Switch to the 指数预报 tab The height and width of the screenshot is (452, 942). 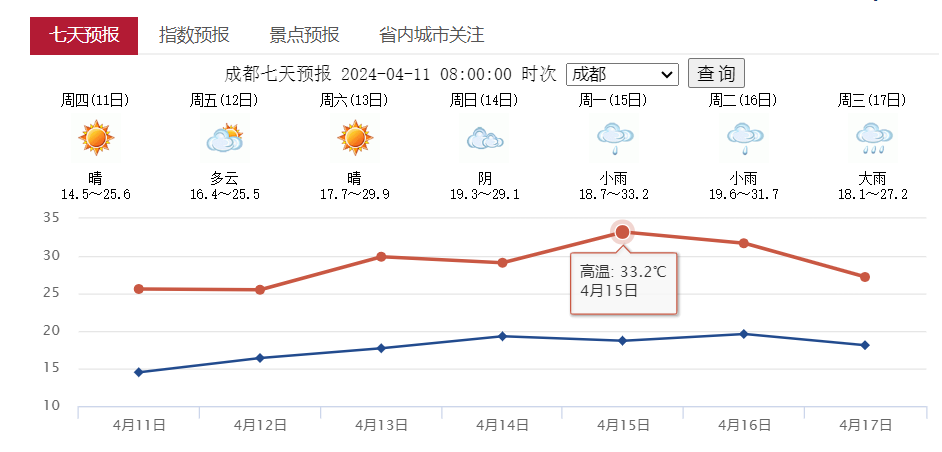coord(194,35)
